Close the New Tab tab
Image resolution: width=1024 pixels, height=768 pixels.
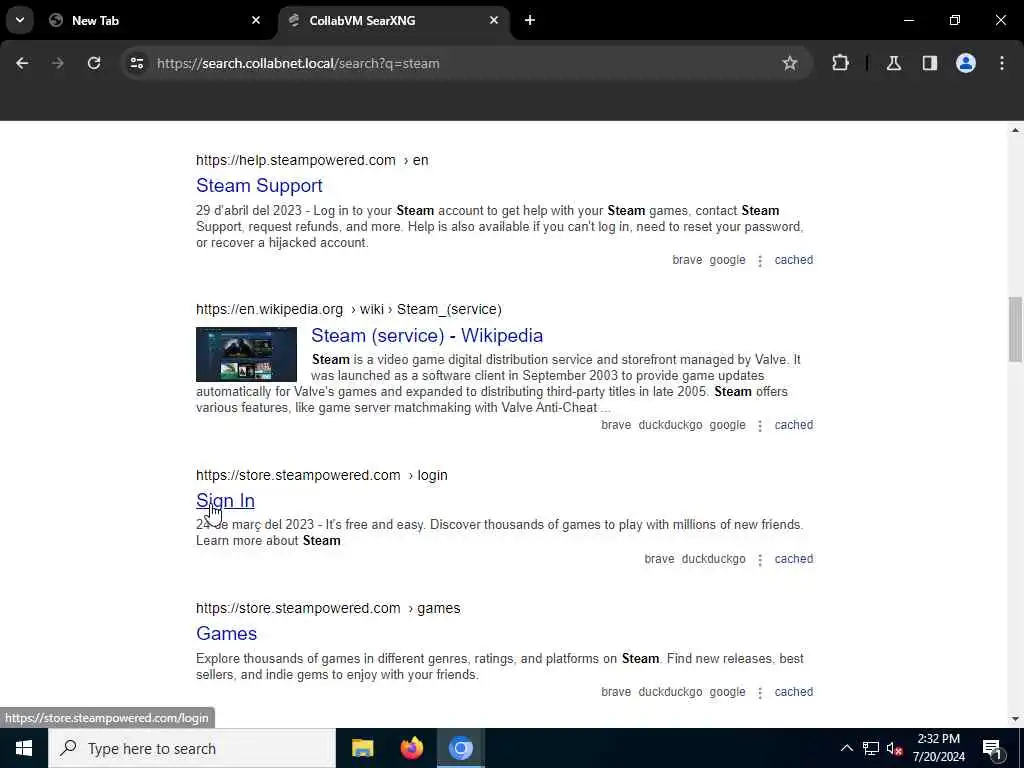coord(256,20)
